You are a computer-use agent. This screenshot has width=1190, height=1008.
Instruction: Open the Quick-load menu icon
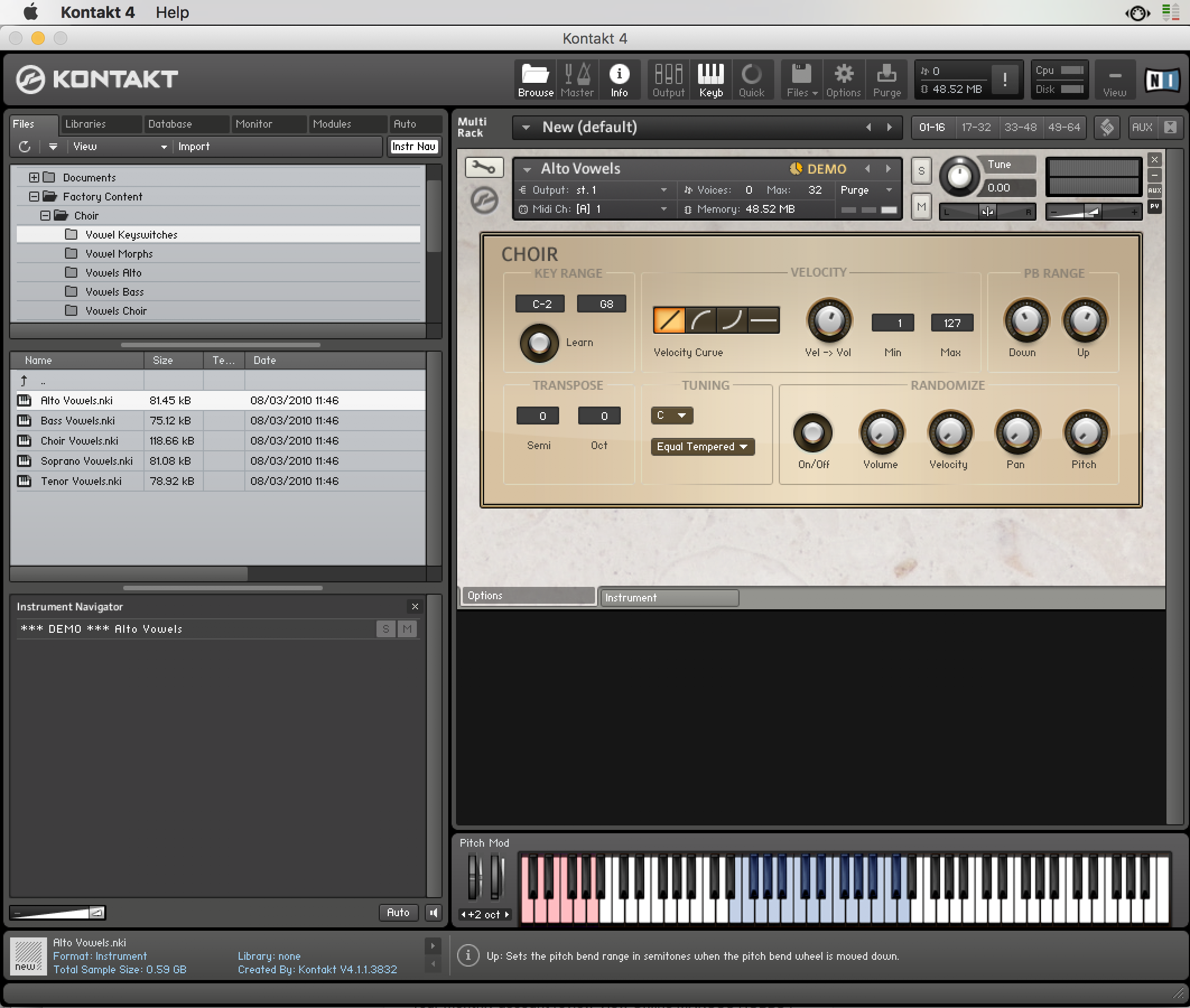tap(753, 80)
